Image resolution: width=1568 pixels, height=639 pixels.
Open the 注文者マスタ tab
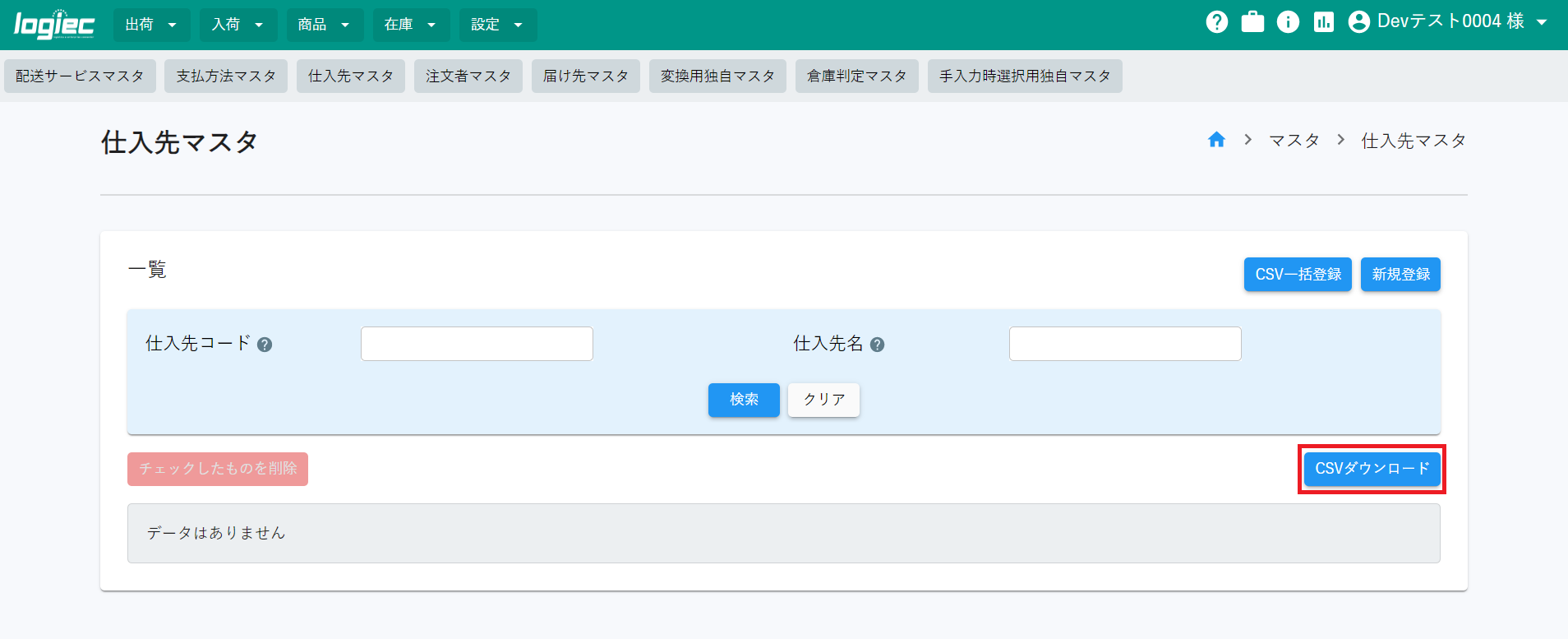(x=468, y=76)
